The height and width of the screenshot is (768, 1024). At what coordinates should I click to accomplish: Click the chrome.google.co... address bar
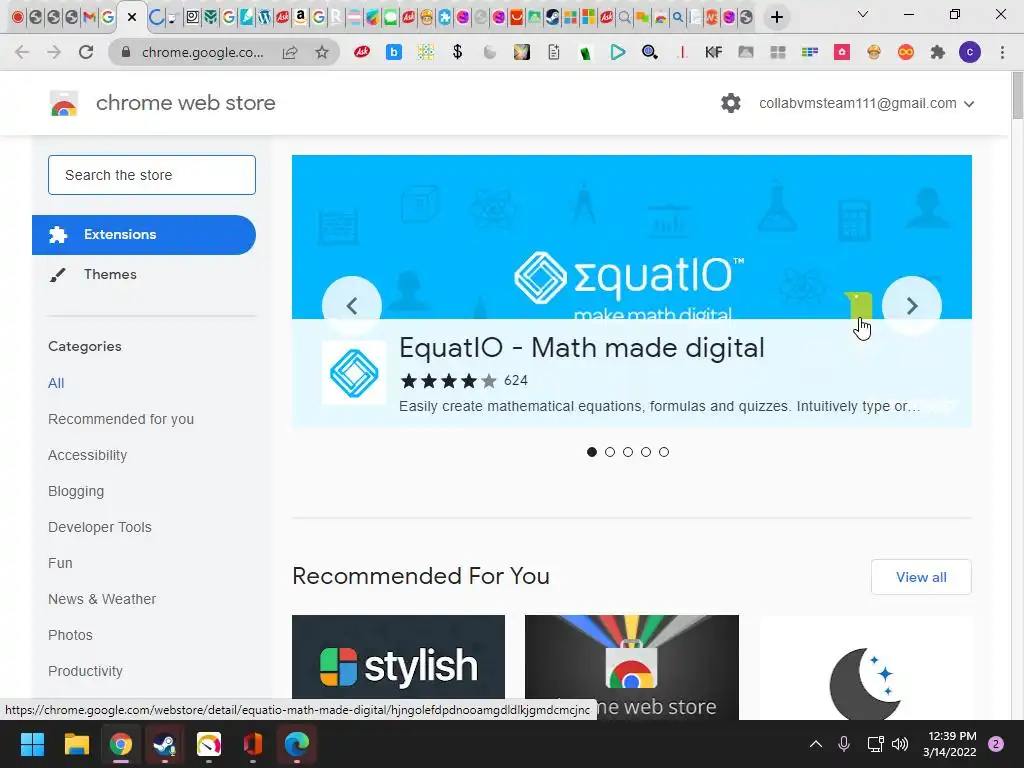202,52
